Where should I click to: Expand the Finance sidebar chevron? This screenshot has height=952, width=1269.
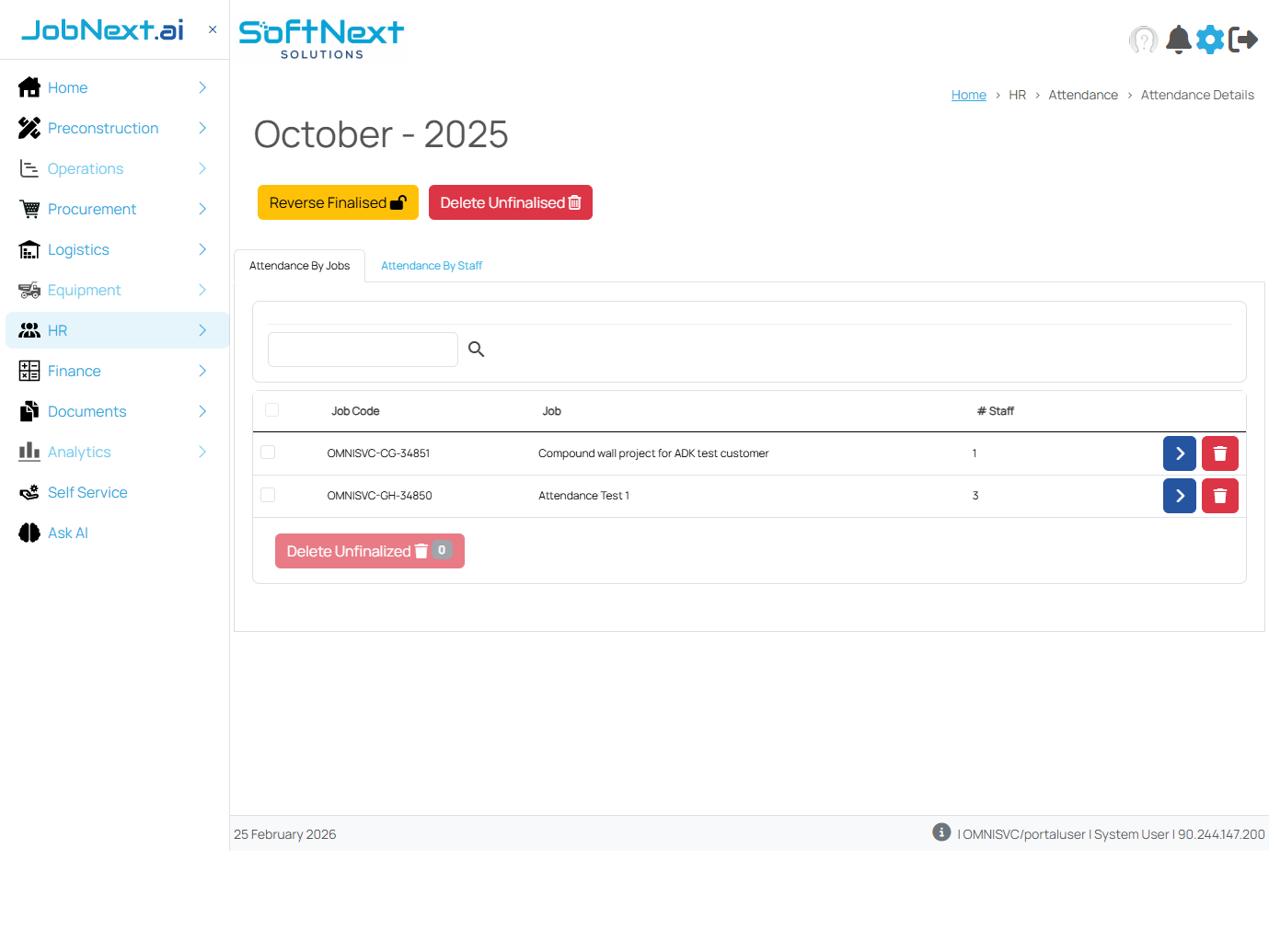[202, 371]
